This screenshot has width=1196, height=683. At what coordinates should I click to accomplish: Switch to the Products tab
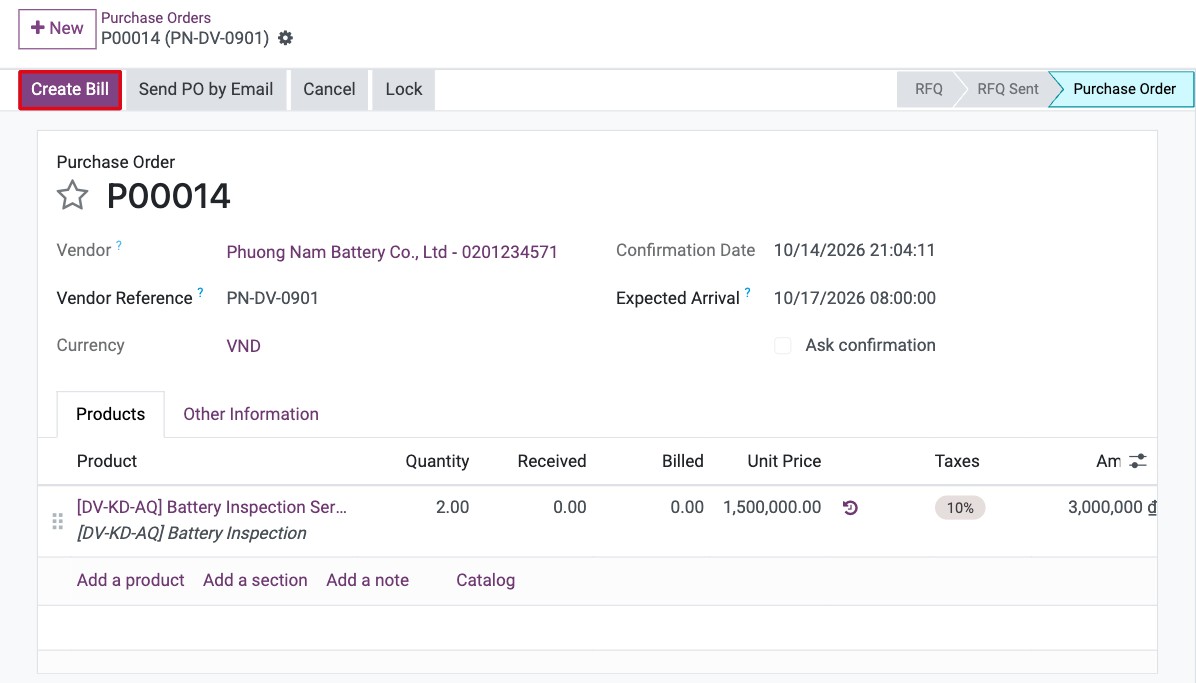(x=111, y=414)
